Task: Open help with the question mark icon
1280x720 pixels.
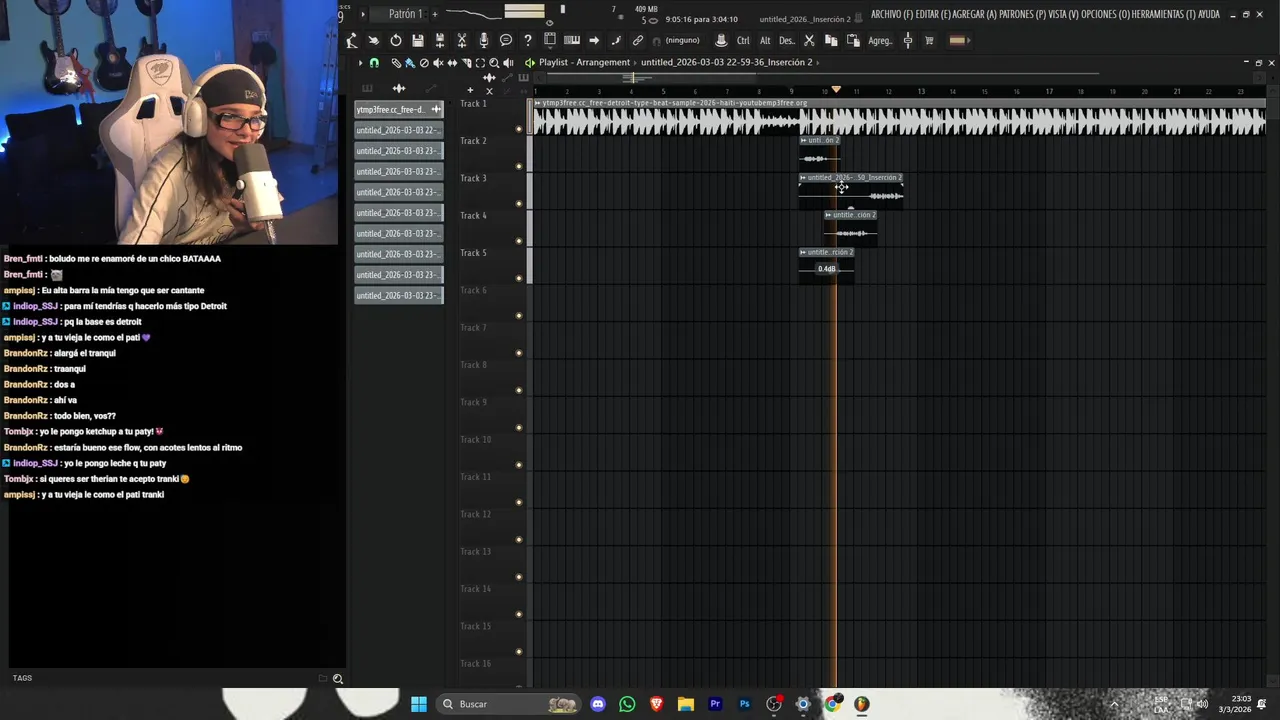Action: (528, 40)
